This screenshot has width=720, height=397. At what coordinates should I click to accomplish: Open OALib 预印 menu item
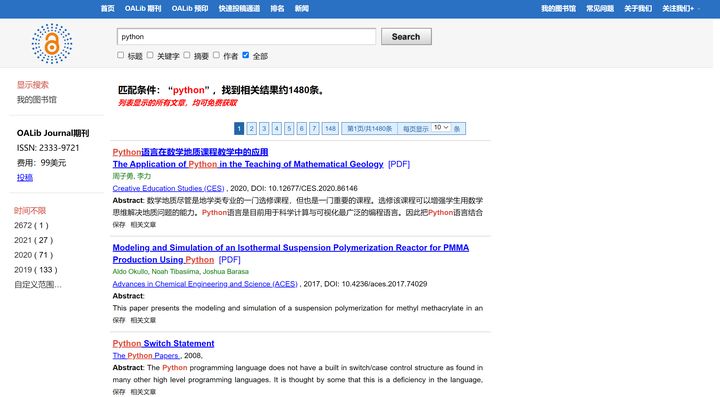[190, 8]
